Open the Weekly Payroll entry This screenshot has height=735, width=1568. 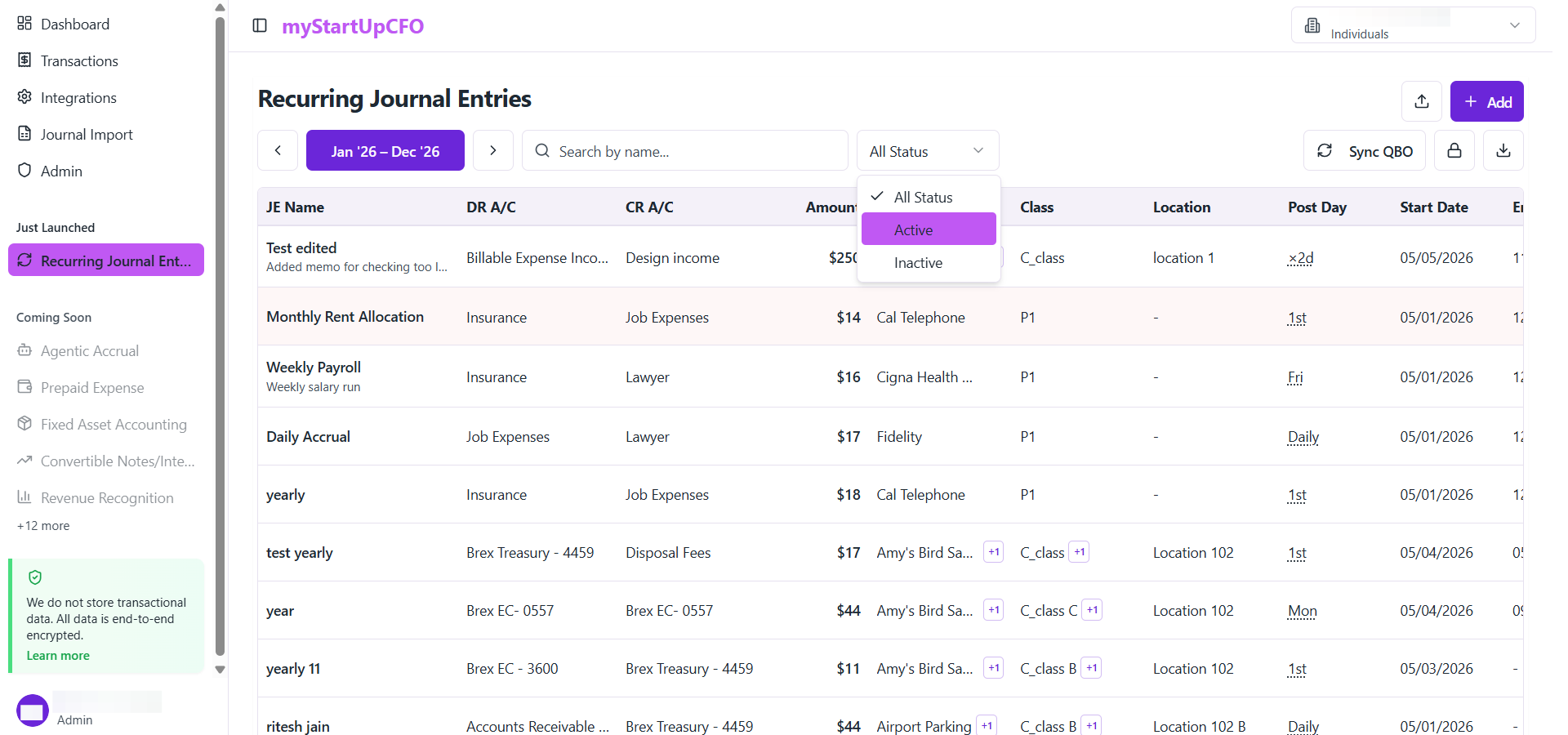[314, 367]
